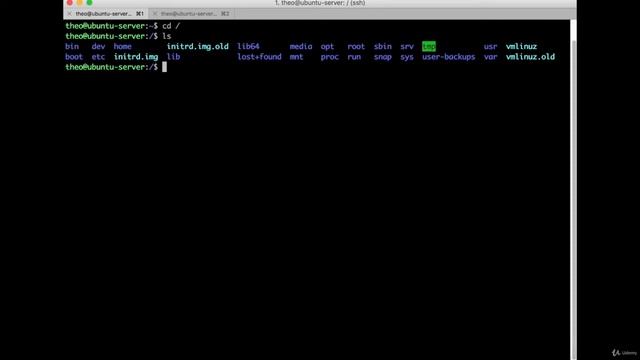Click the 'usr' directory name
The width and height of the screenshot is (640, 360).
[491, 47]
